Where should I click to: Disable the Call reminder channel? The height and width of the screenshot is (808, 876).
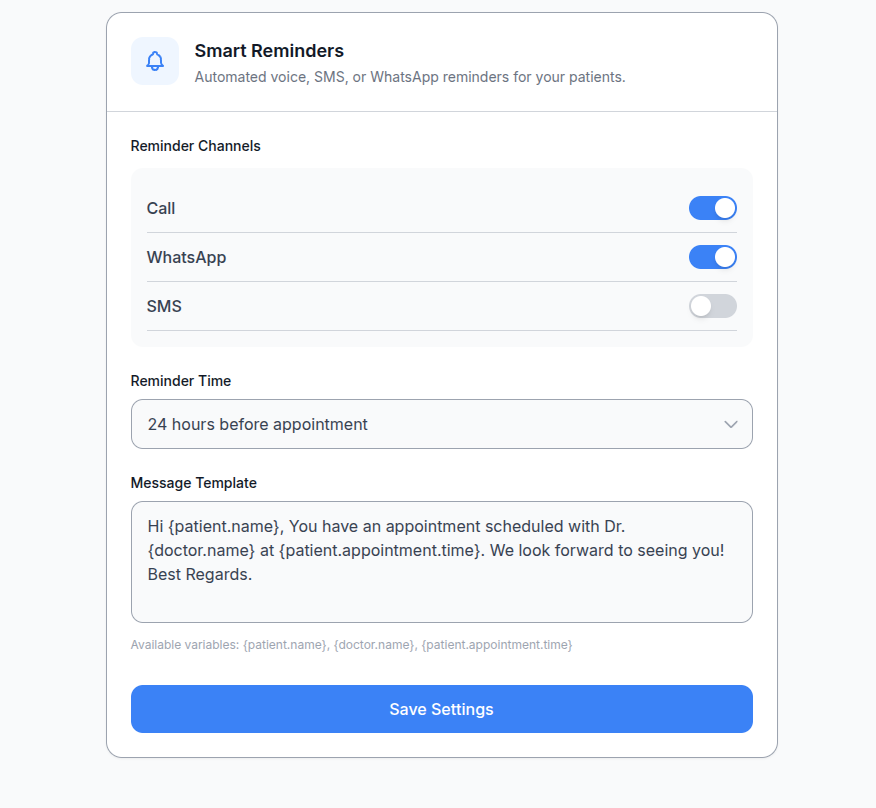(x=713, y=208)
